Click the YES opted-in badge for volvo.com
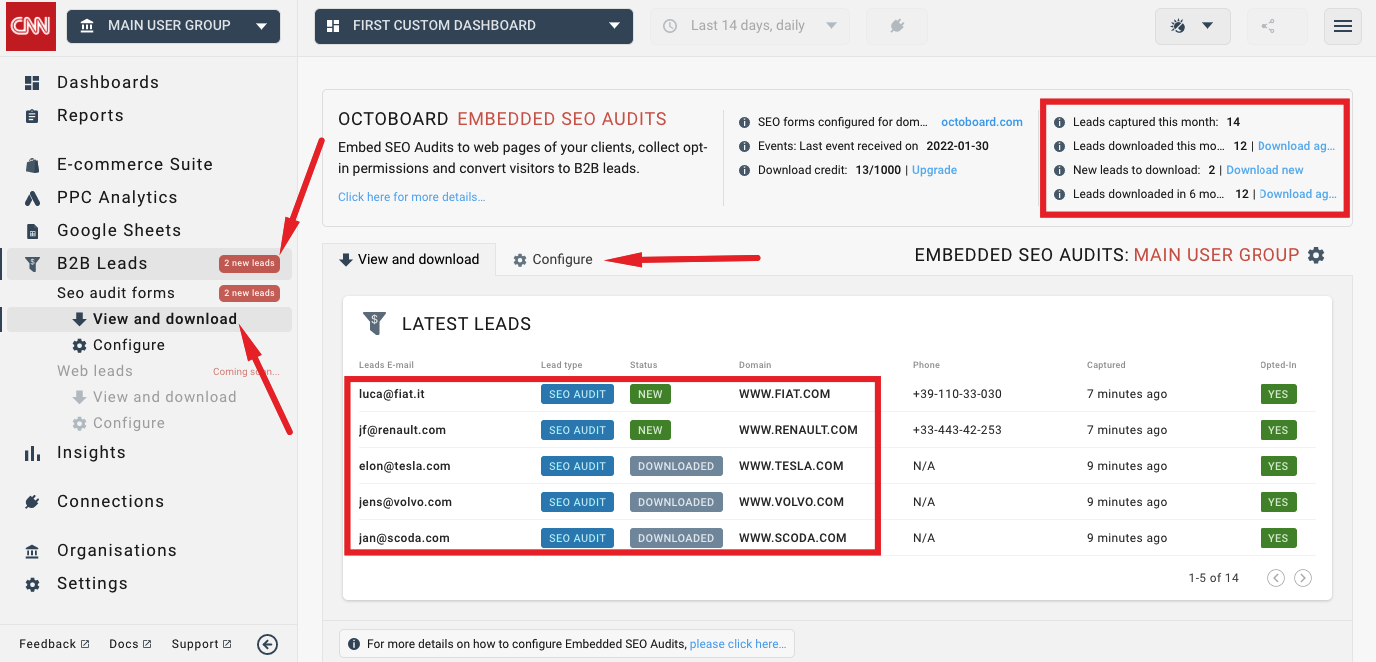Viewport: 1376px width, 662px height. [x=1278, y=502]
